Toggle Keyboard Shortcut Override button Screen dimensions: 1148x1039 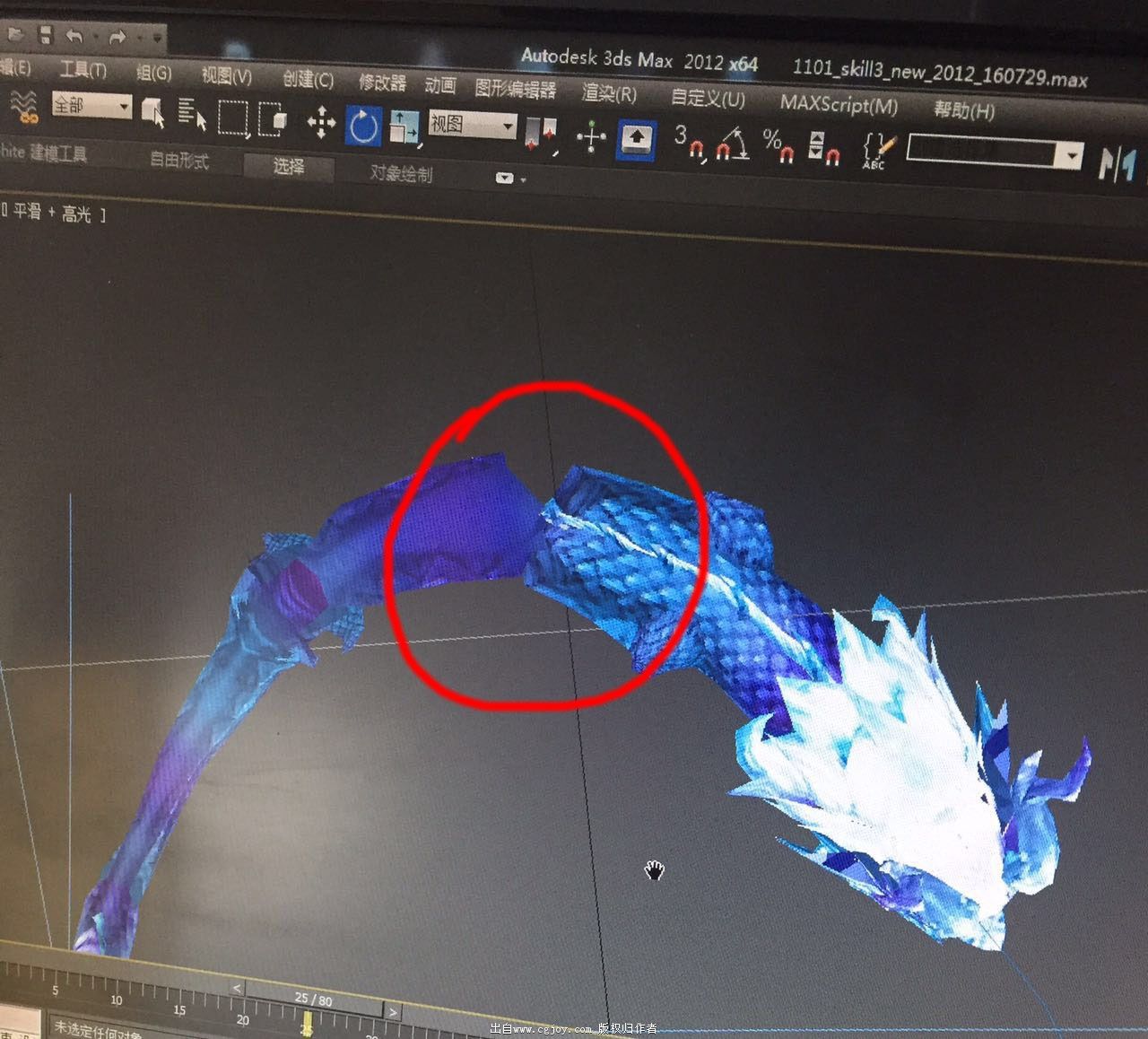[636, 140]
